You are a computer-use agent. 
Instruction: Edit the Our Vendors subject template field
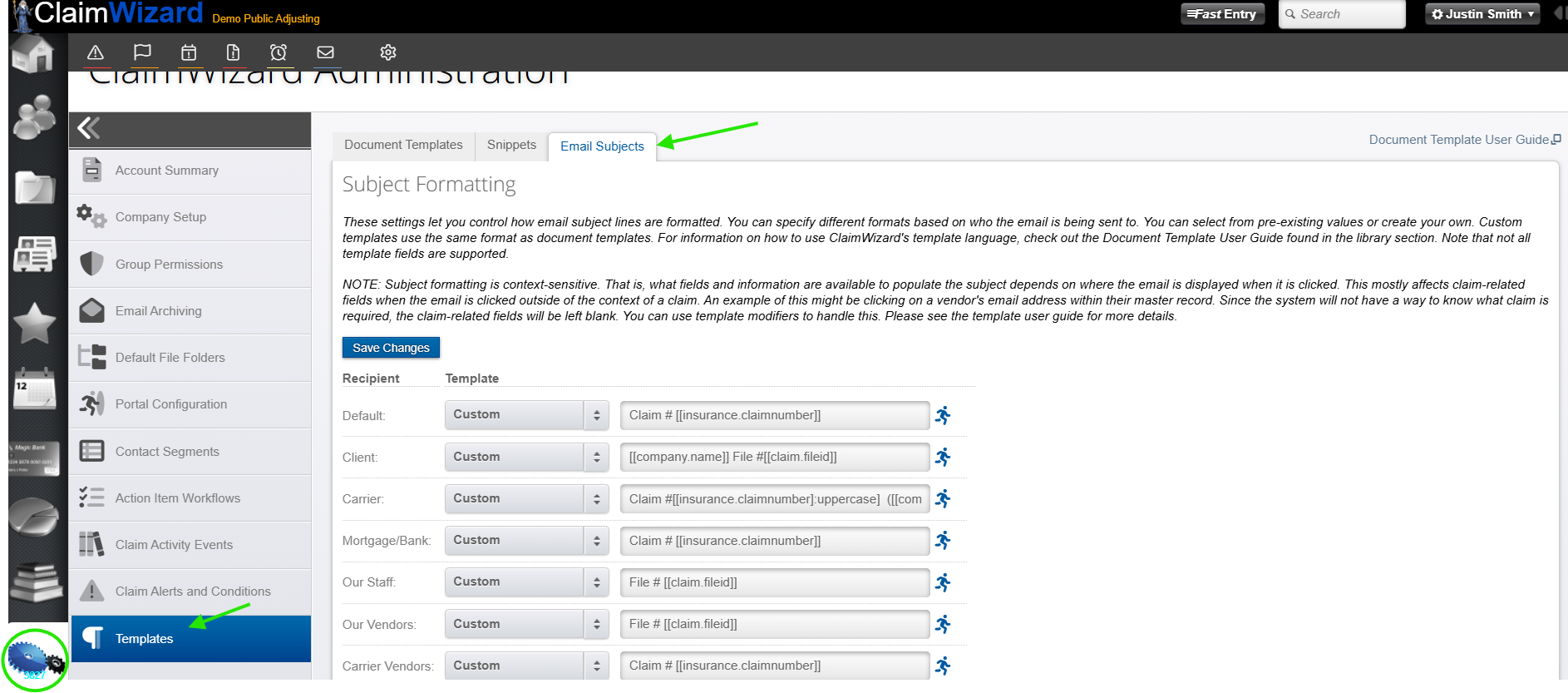(x=775, y=624)
